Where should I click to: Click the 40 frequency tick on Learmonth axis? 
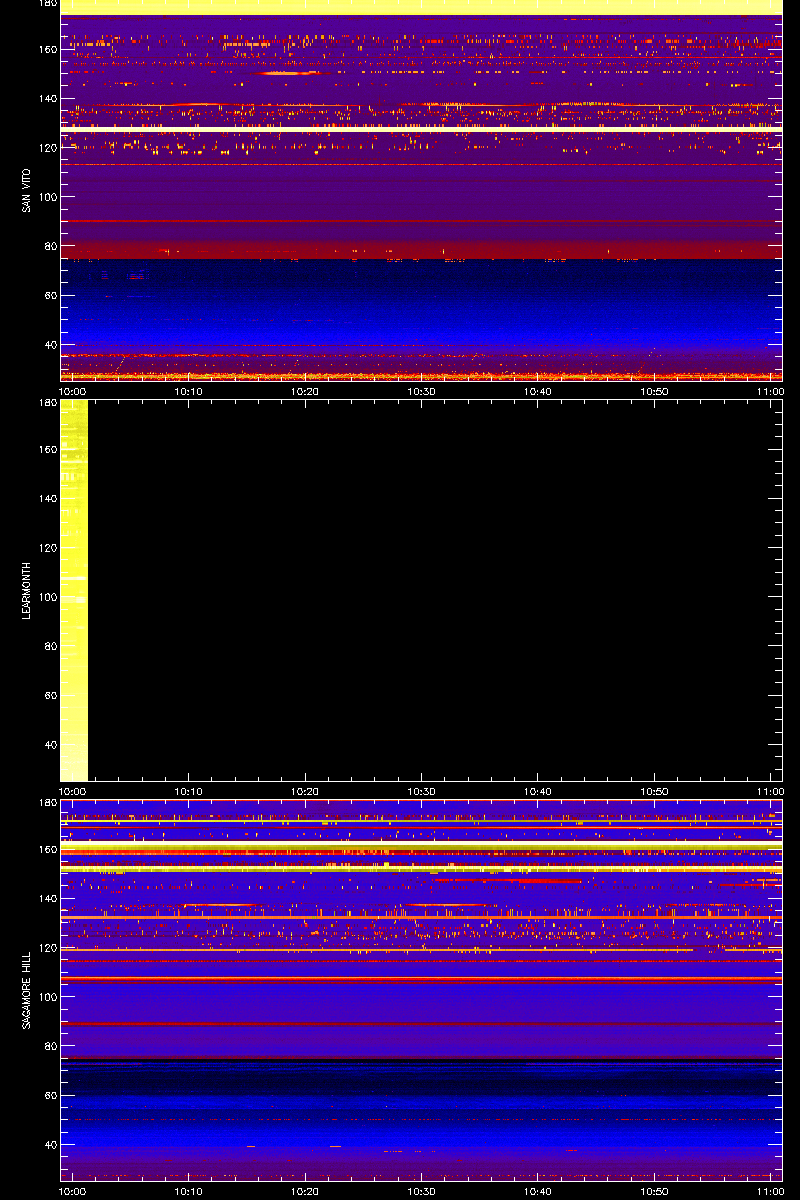click(x=50, y=745)
